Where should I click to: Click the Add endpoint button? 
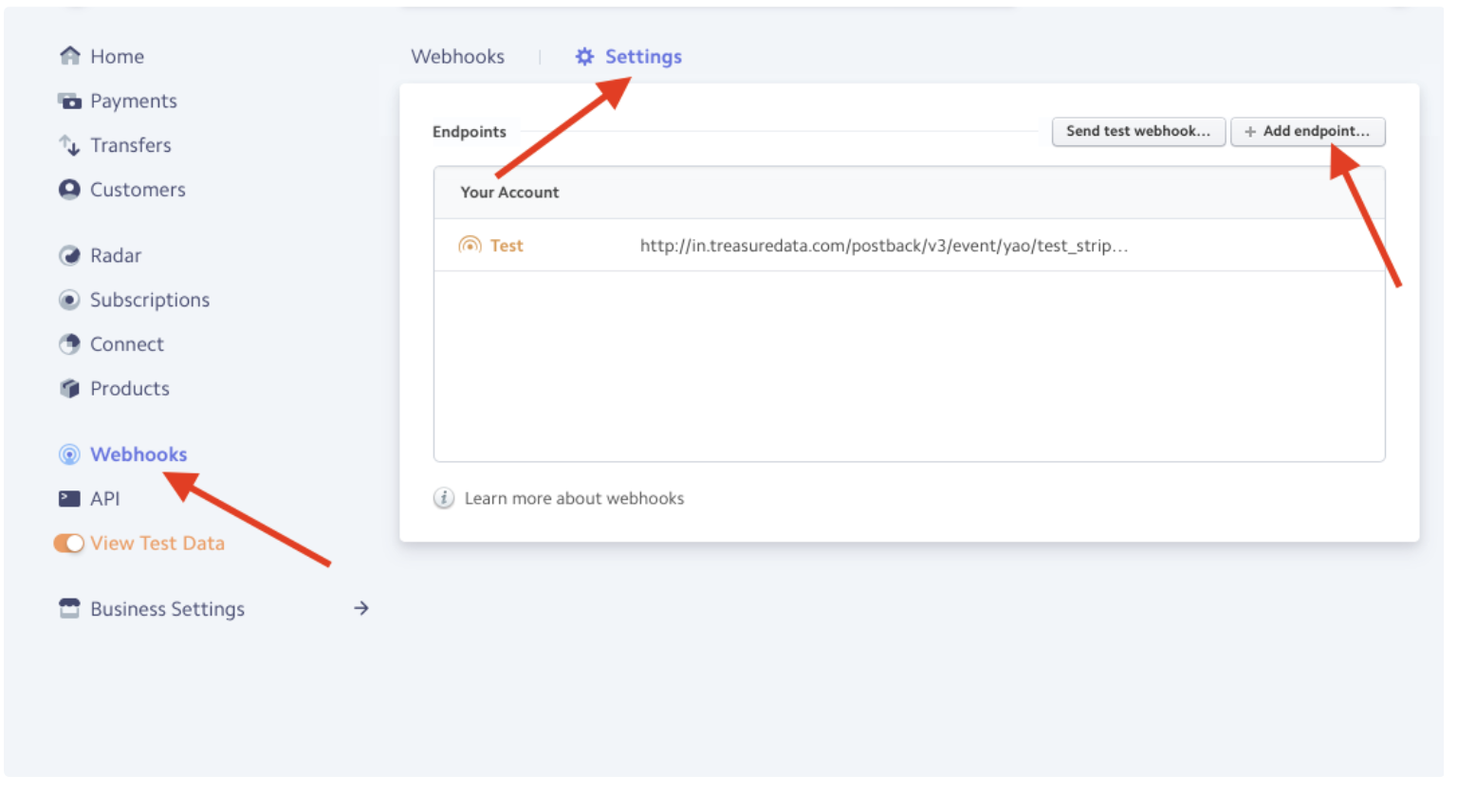[x=1307, y=132]
